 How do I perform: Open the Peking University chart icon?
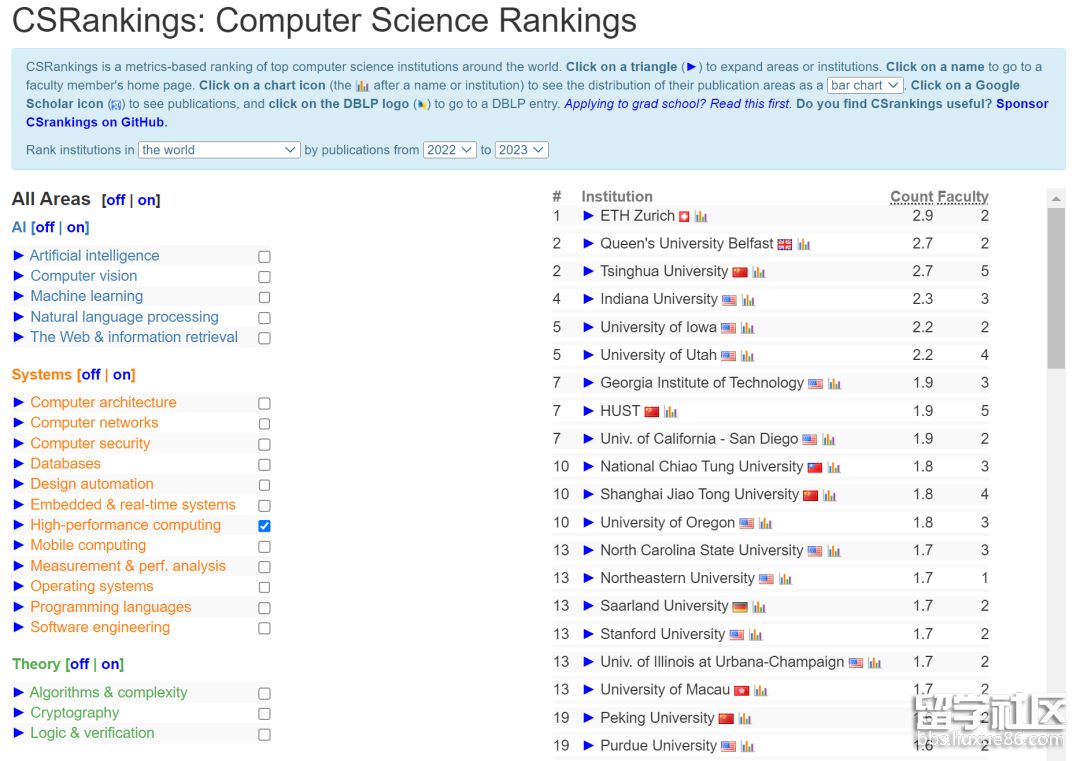[745, 719]
